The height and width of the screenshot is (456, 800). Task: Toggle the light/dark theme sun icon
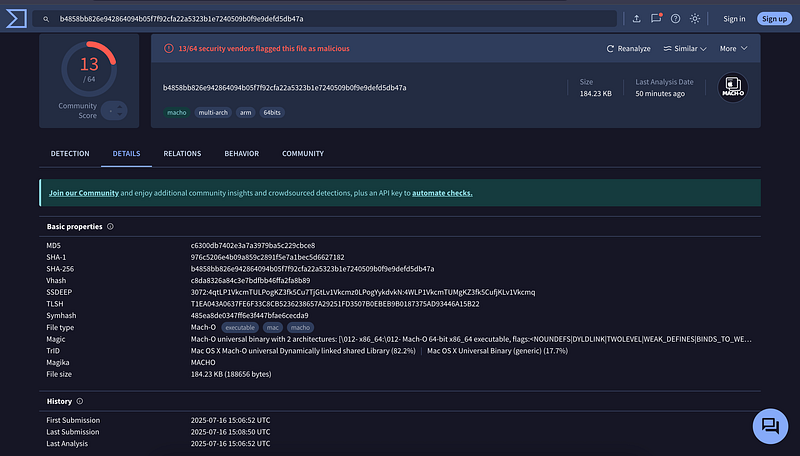[x=696, y=18]
